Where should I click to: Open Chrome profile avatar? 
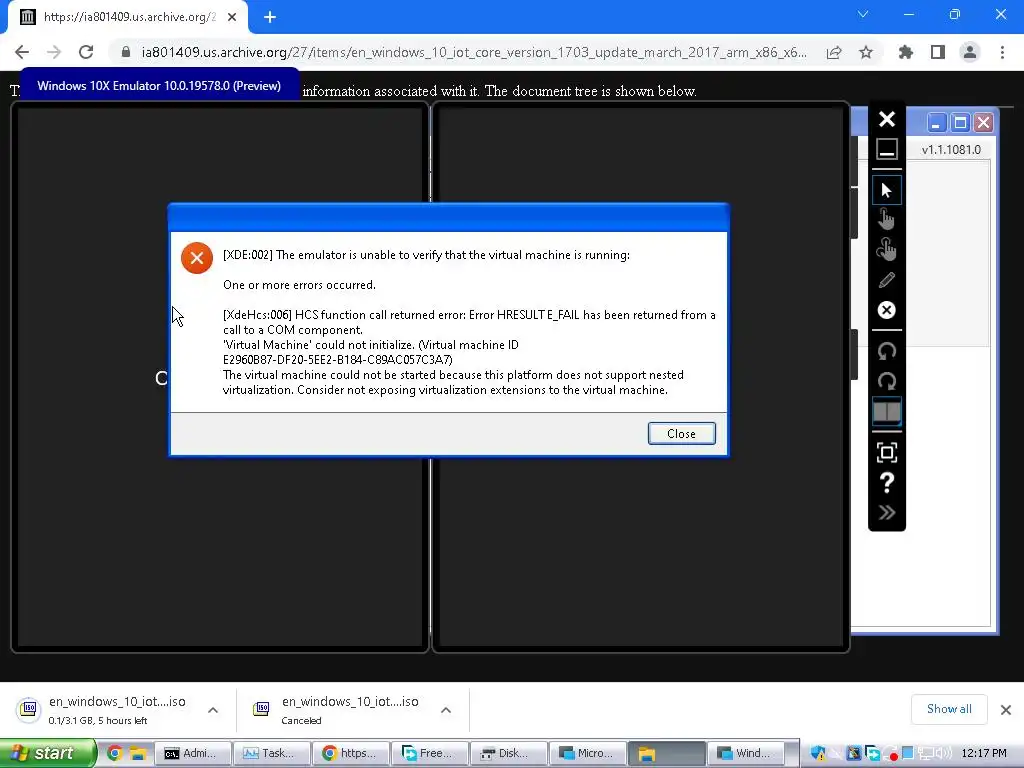pos(970,52)
